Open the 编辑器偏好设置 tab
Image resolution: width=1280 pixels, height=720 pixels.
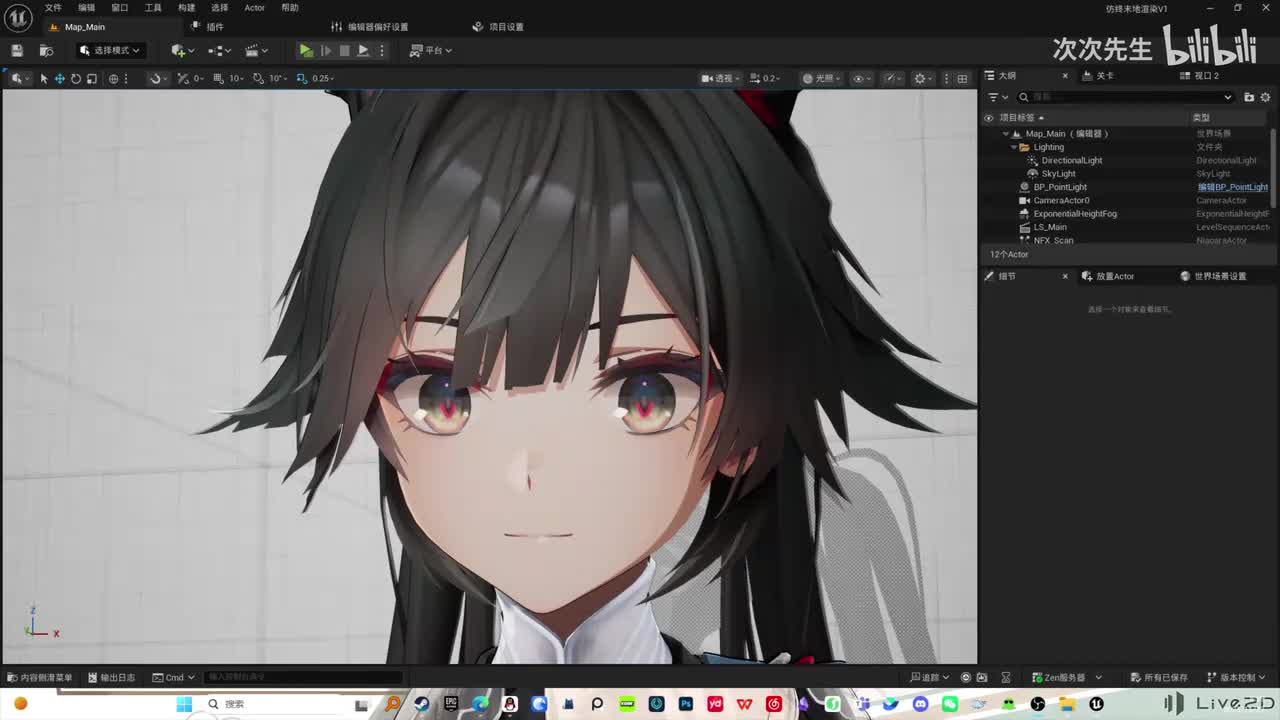[x=370, y=27]
